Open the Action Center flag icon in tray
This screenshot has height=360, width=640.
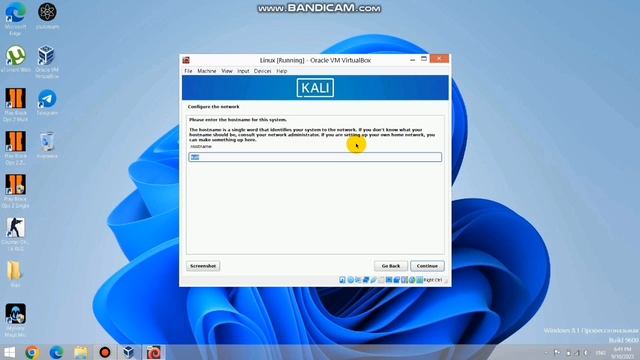557,353
